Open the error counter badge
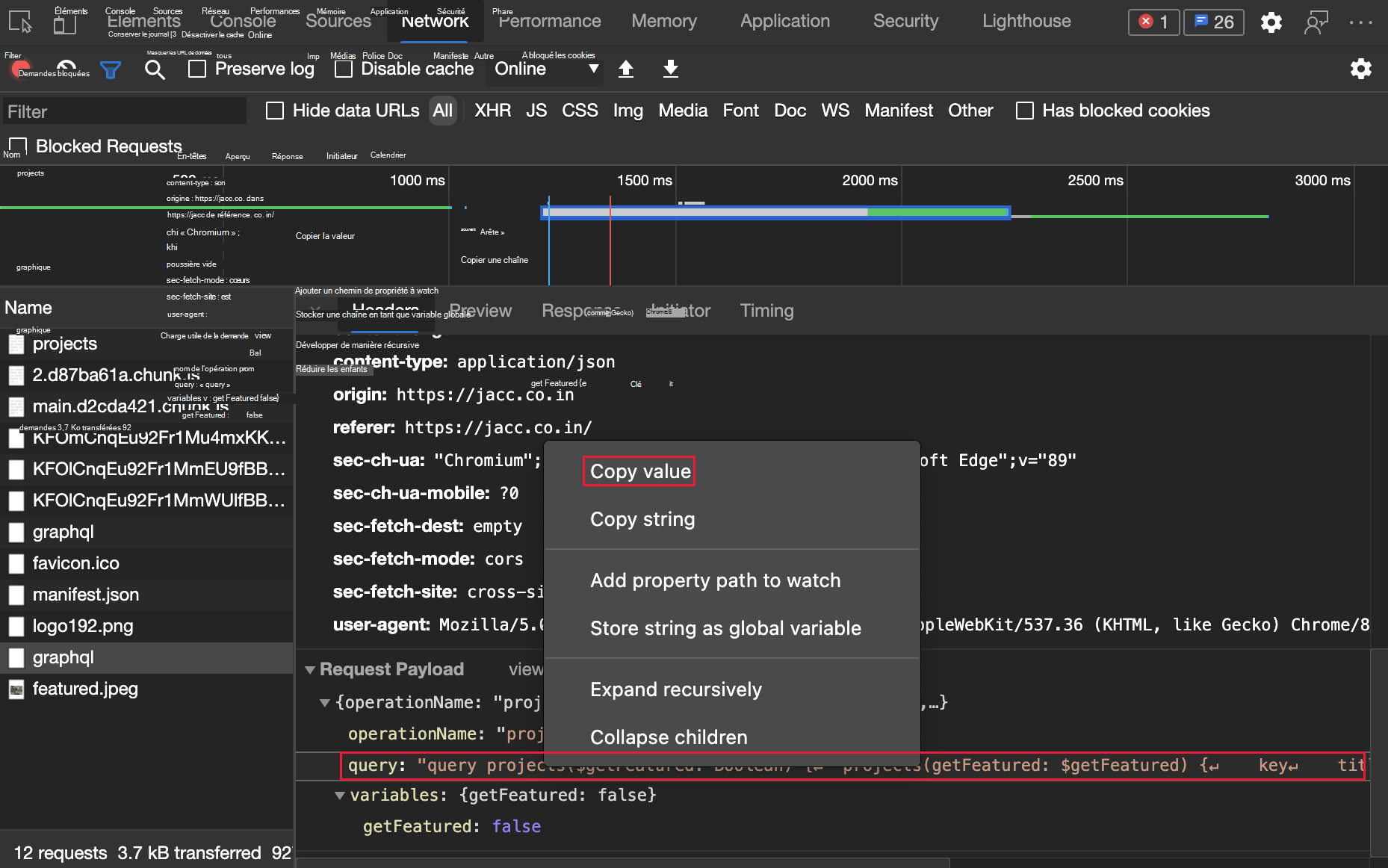Image resolution: width=1388 pixels, height=868 pixels. click(1153, 22)
